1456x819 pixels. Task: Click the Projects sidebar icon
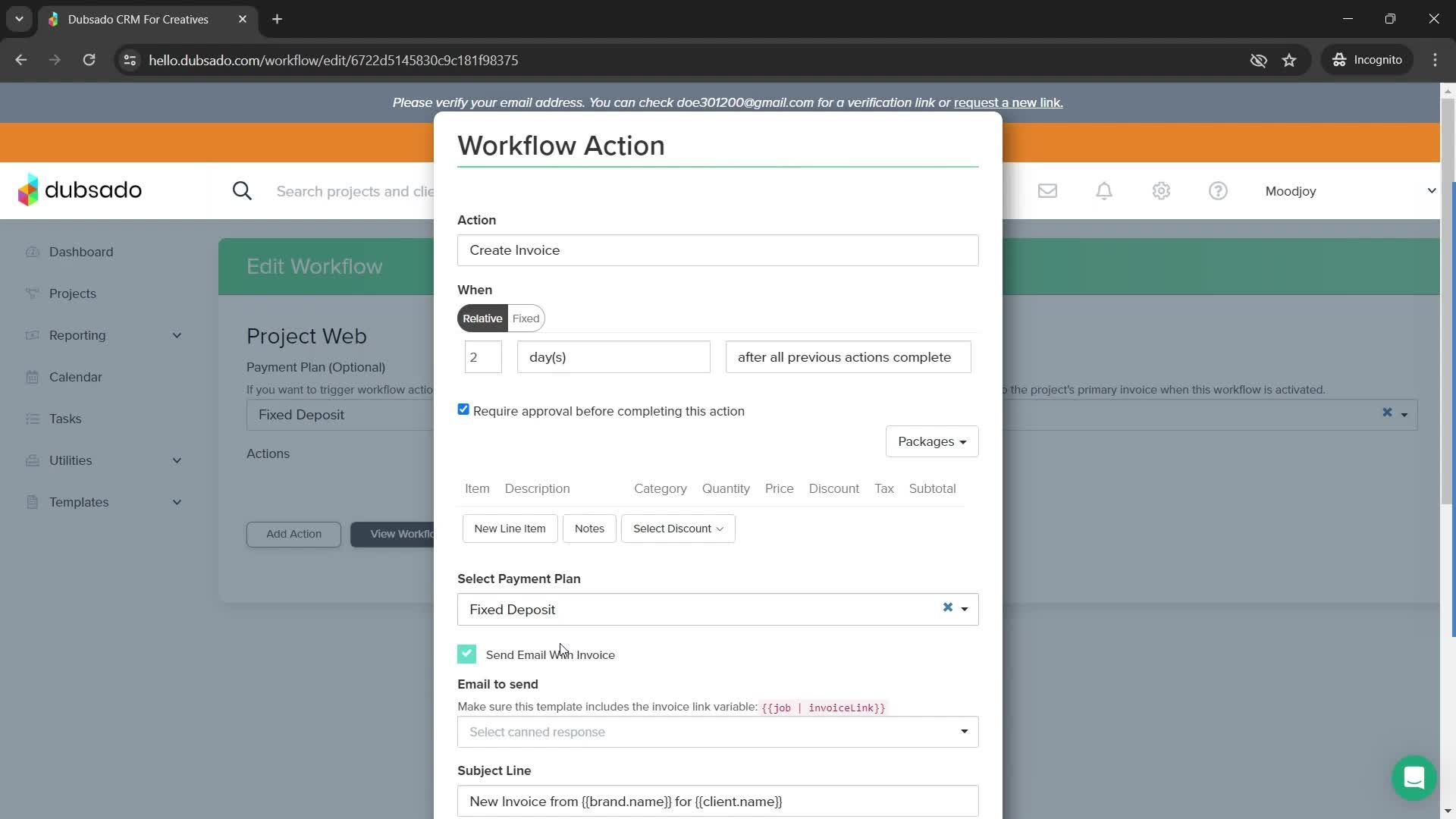point(32,293)
